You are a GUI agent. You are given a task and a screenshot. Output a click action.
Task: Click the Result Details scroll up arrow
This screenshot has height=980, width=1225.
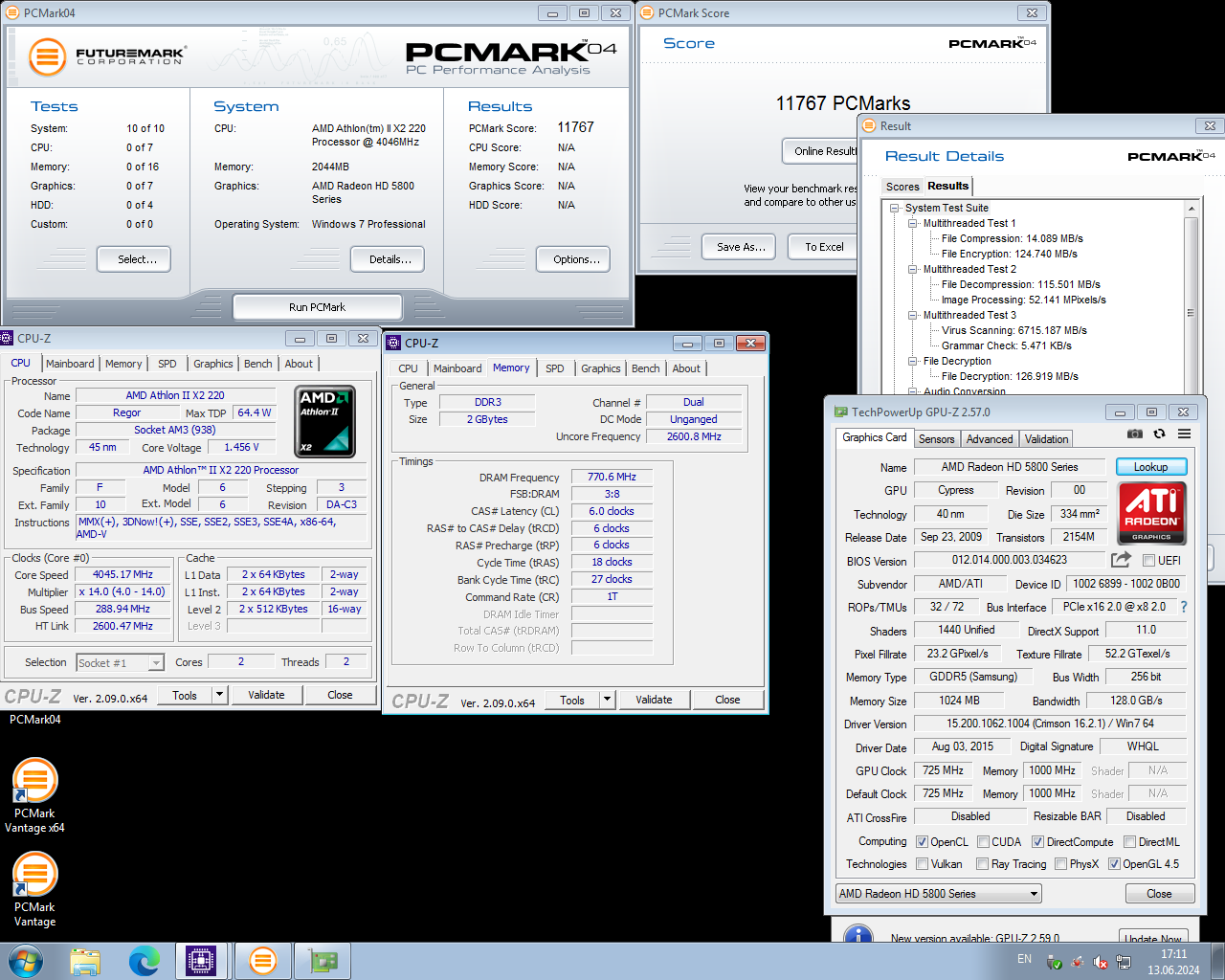(1191, 208)
